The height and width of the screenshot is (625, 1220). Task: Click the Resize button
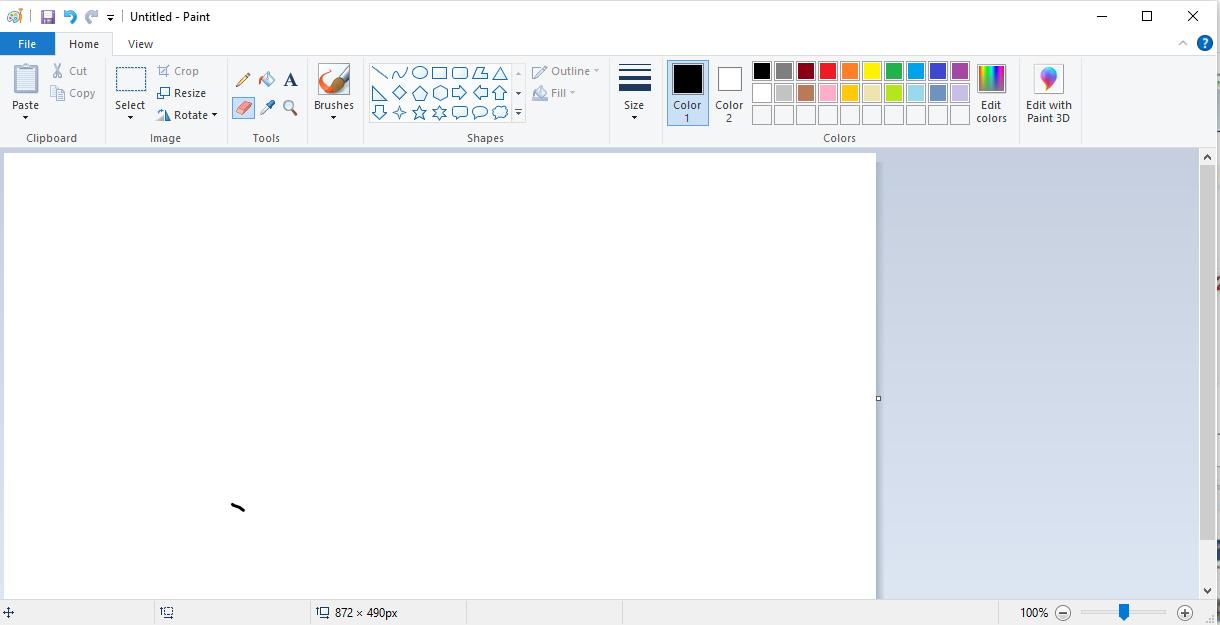pyautogui.click(x=182, y=93)
